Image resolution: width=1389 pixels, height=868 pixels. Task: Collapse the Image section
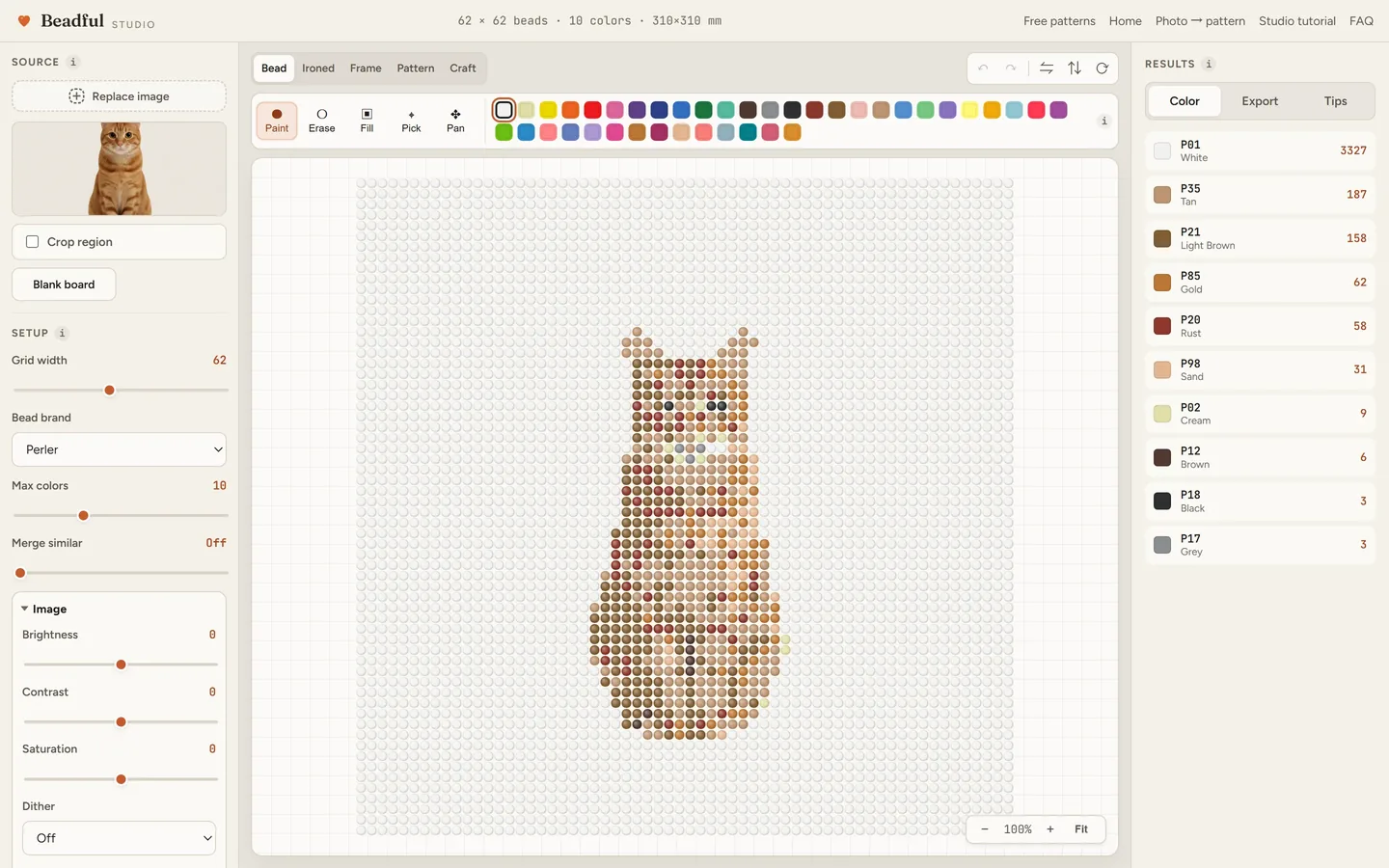point(43,610)
